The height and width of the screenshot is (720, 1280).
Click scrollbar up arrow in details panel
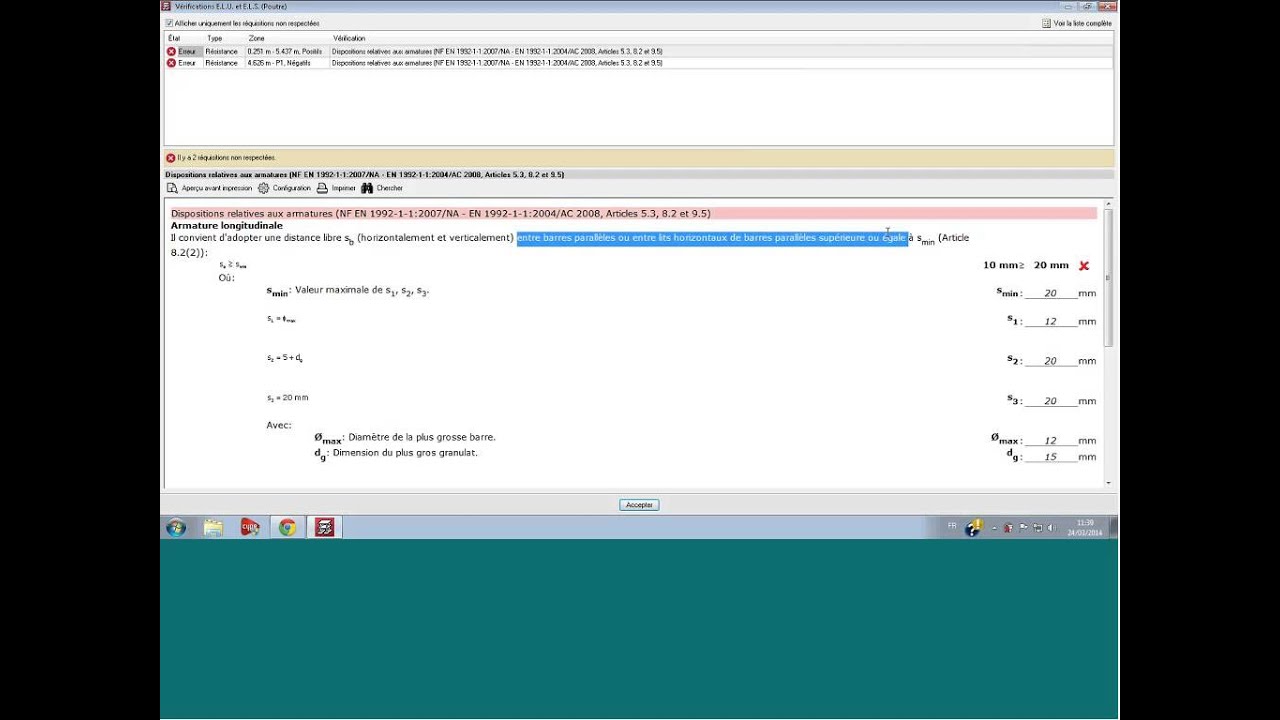point(1108,205)
